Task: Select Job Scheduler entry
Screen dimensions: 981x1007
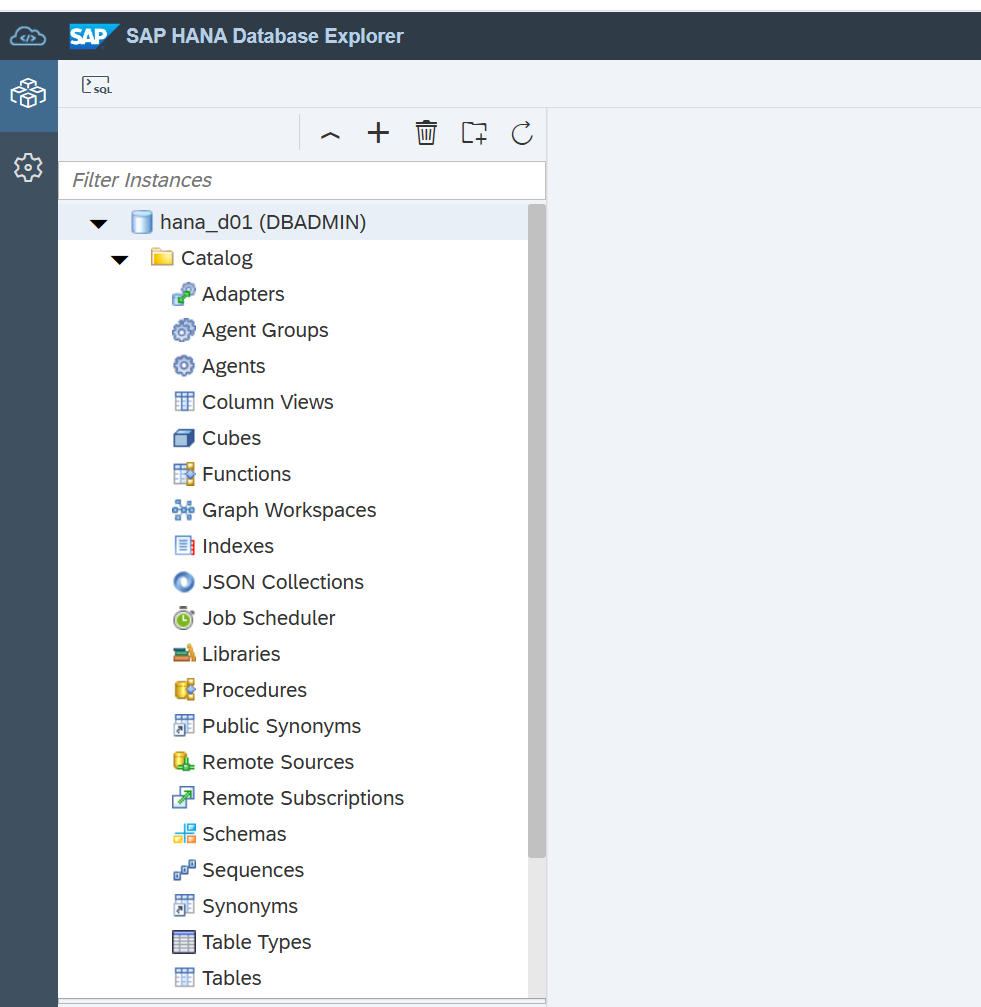Action: 268,618
